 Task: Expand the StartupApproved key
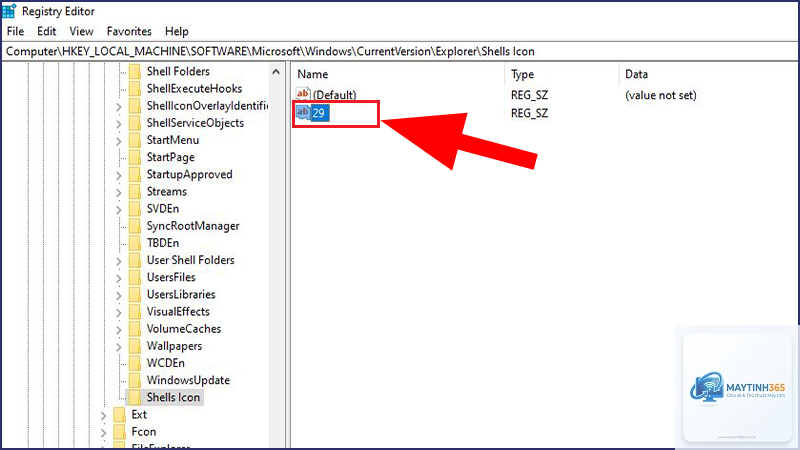click(118, 176)
